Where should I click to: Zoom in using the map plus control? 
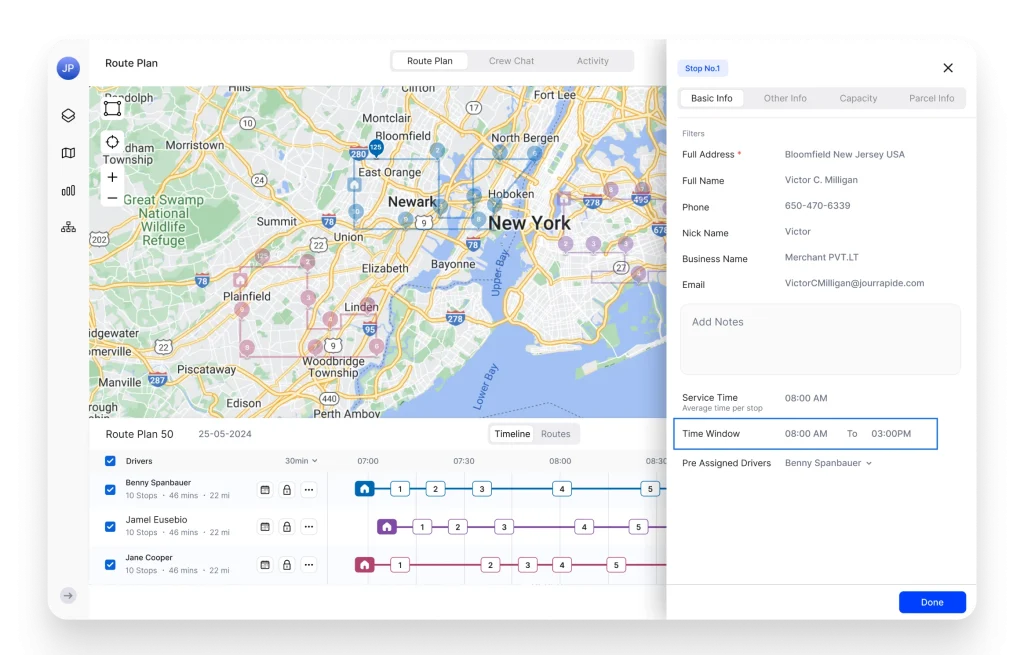tap(112, 177)
